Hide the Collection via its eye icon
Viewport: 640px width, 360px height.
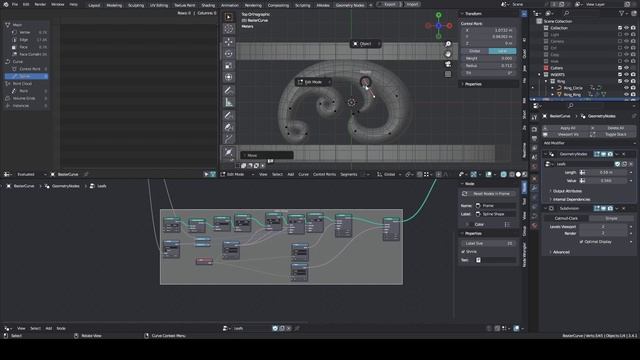point(627,28)
